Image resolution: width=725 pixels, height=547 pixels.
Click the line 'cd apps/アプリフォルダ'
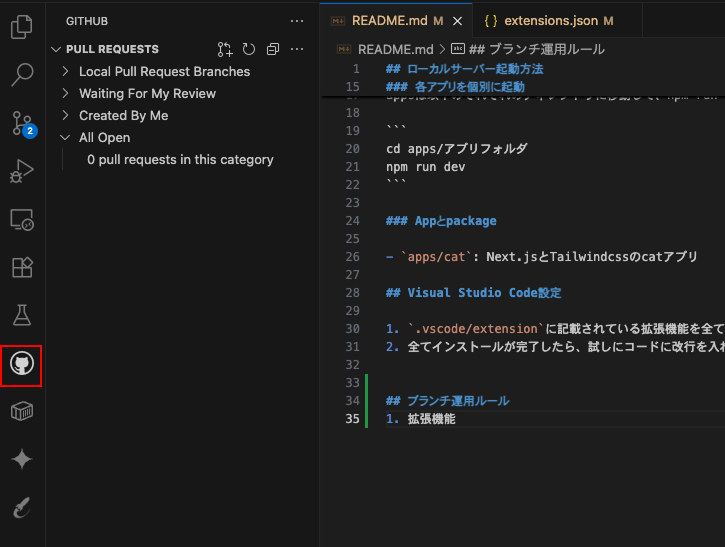tap(457, 149)
